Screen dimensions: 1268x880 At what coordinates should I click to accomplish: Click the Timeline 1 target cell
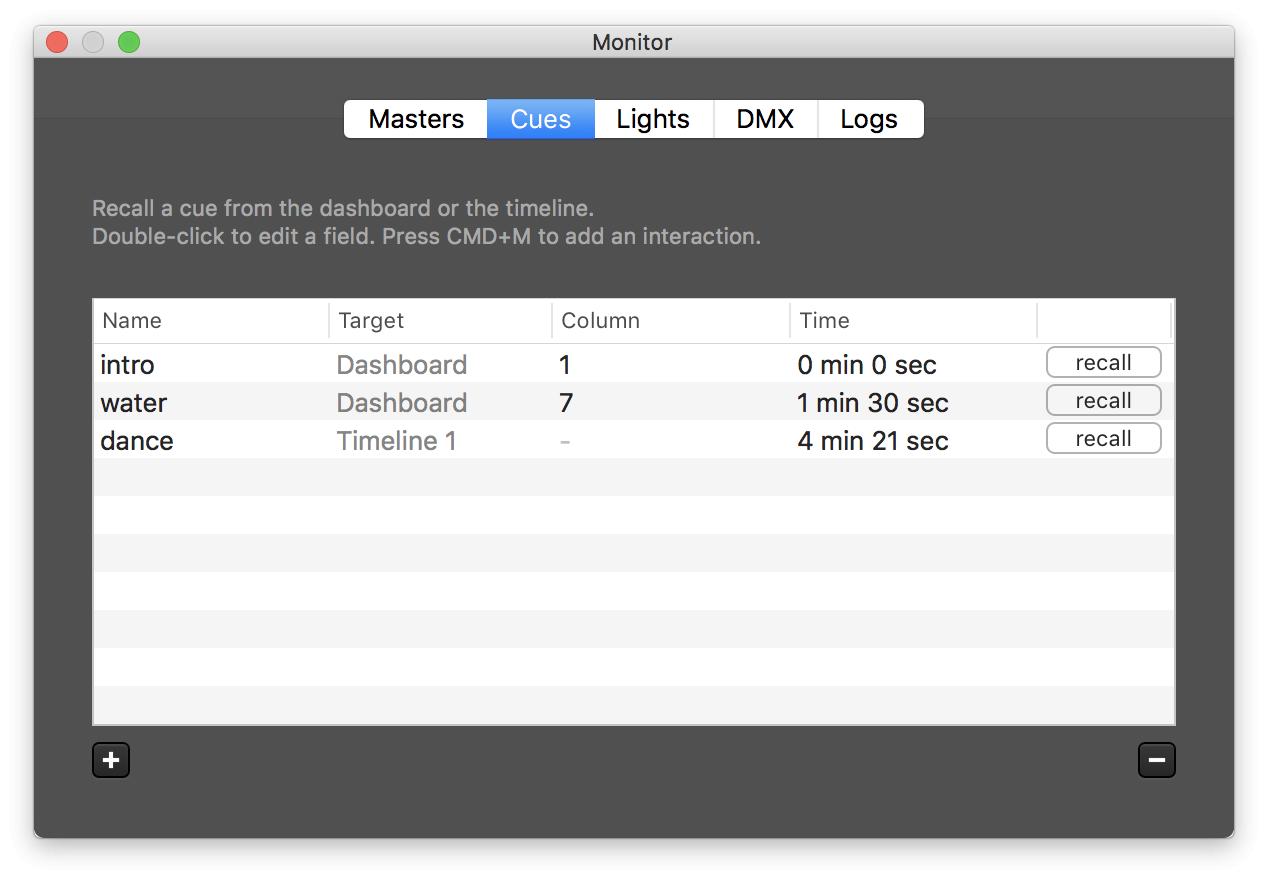(396, 441)
